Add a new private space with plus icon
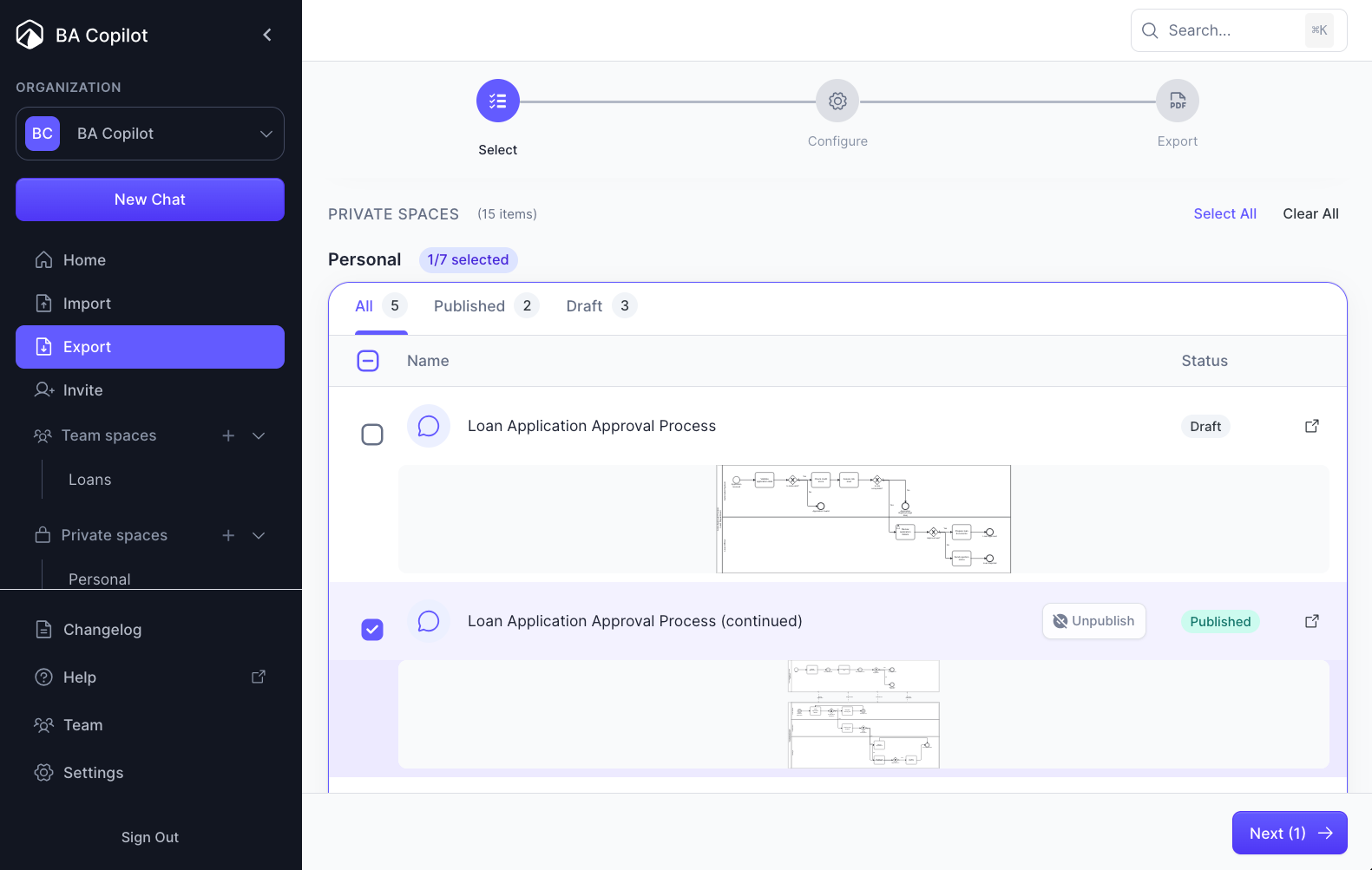1372x870 pixels. (228, 535)
